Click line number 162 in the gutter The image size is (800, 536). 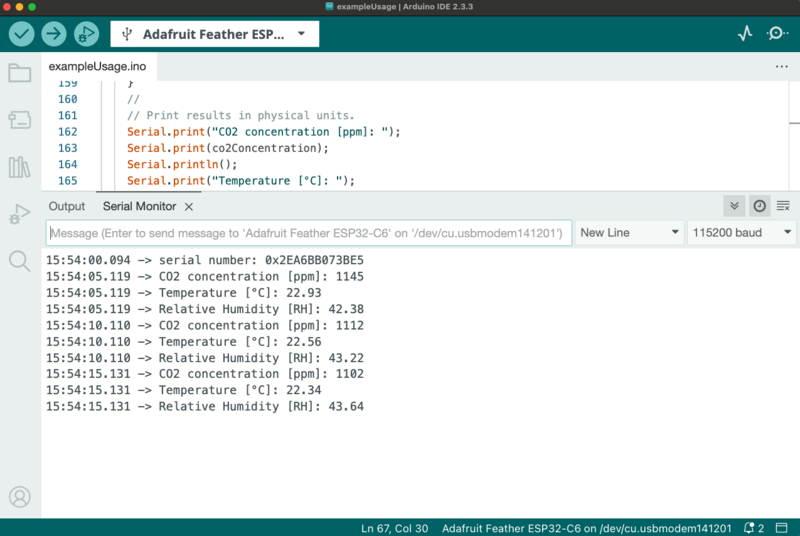tap(67, 132)
